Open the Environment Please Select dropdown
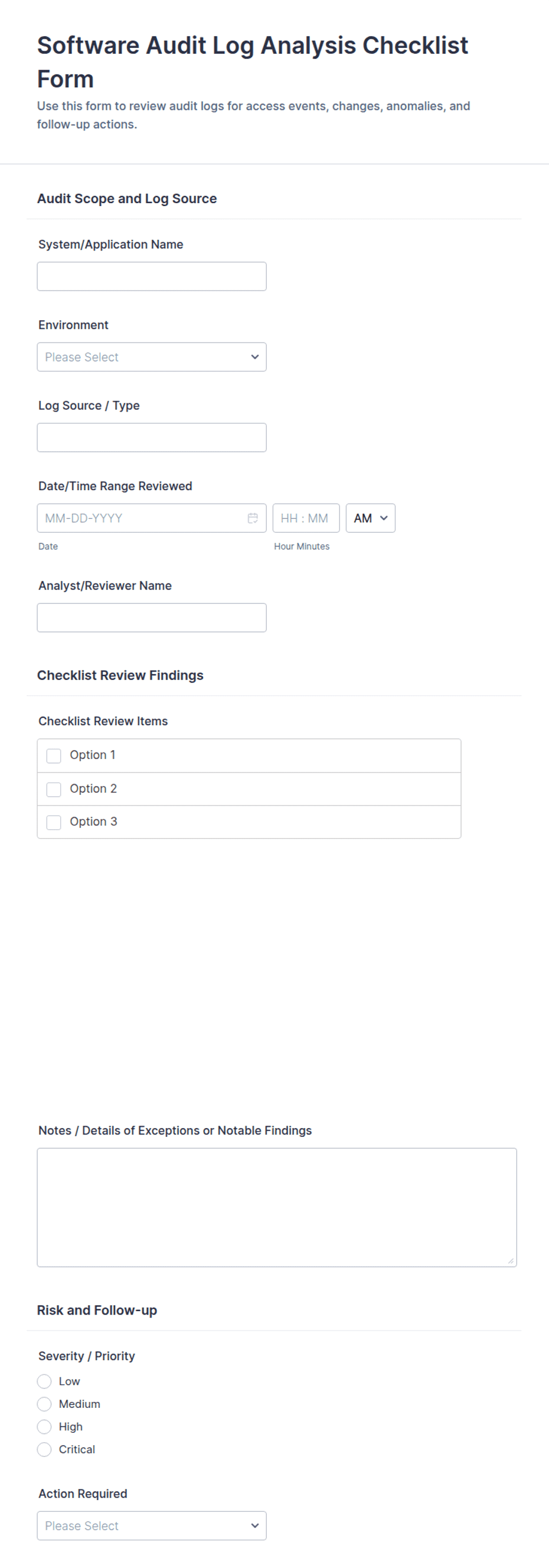The width and height of the screenshot is (549, 1568). pos(152,357)
